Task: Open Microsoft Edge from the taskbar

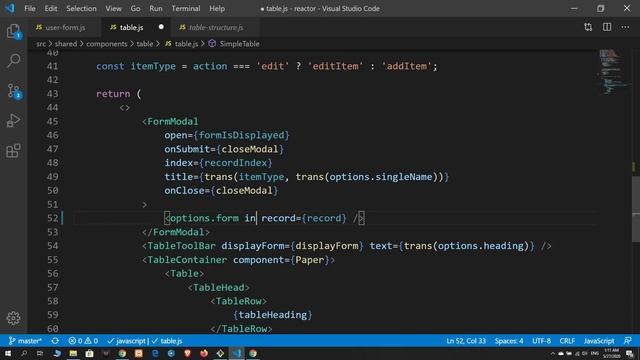Action: [x=155, y=353]
